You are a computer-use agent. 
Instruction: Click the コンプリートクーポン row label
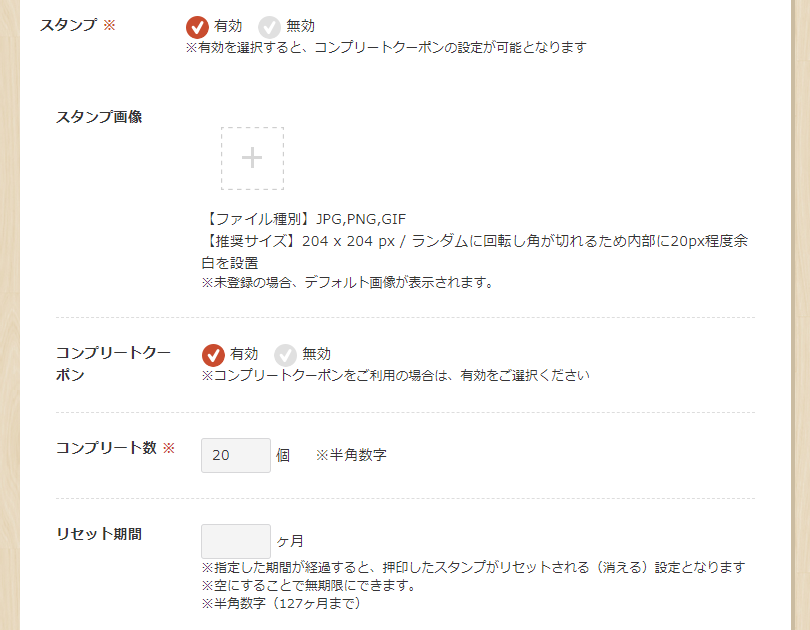[113, 364]
